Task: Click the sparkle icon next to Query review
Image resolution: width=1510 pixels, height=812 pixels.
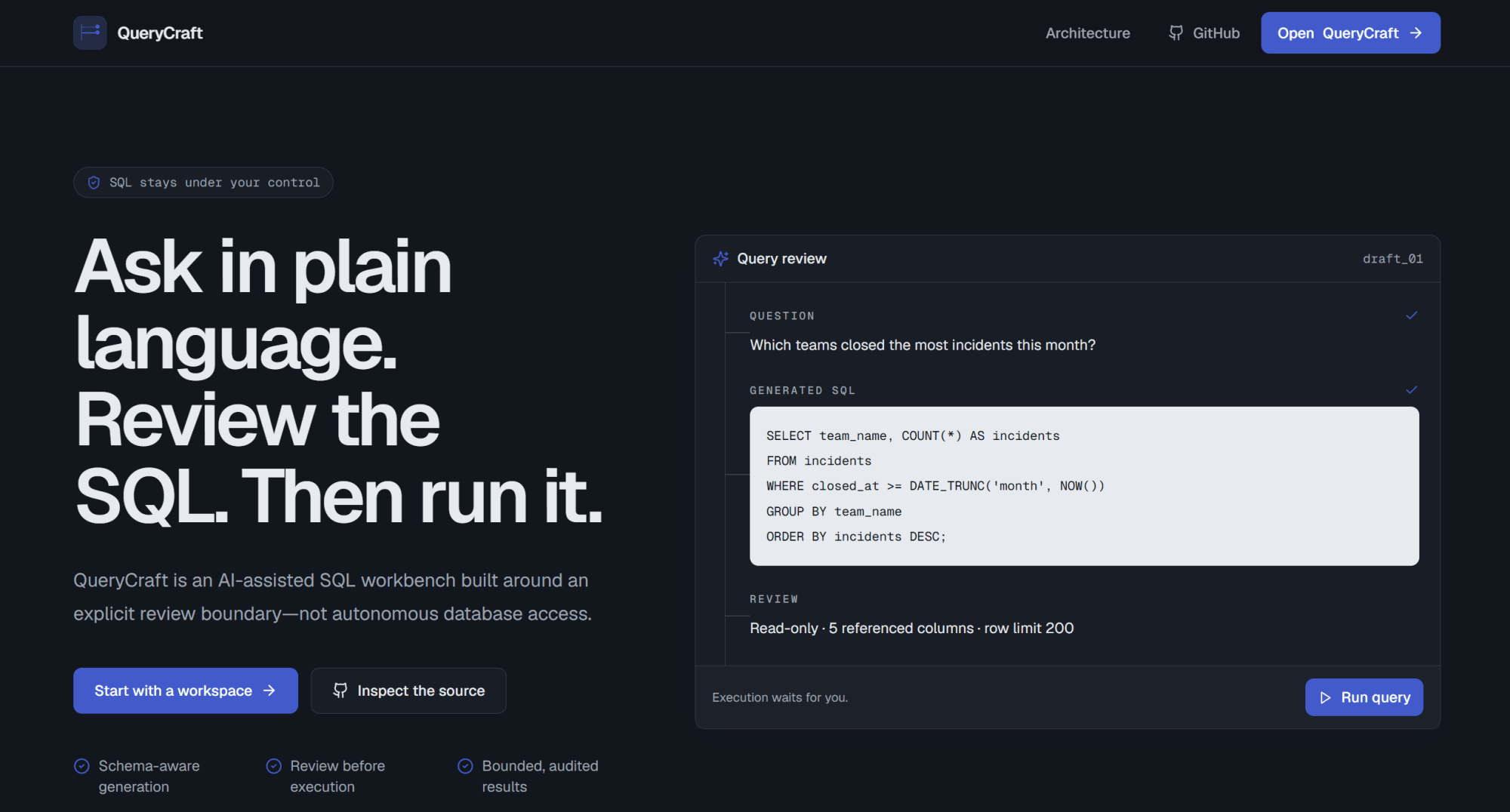Action: pyautogui.click(x=721, y=259)
